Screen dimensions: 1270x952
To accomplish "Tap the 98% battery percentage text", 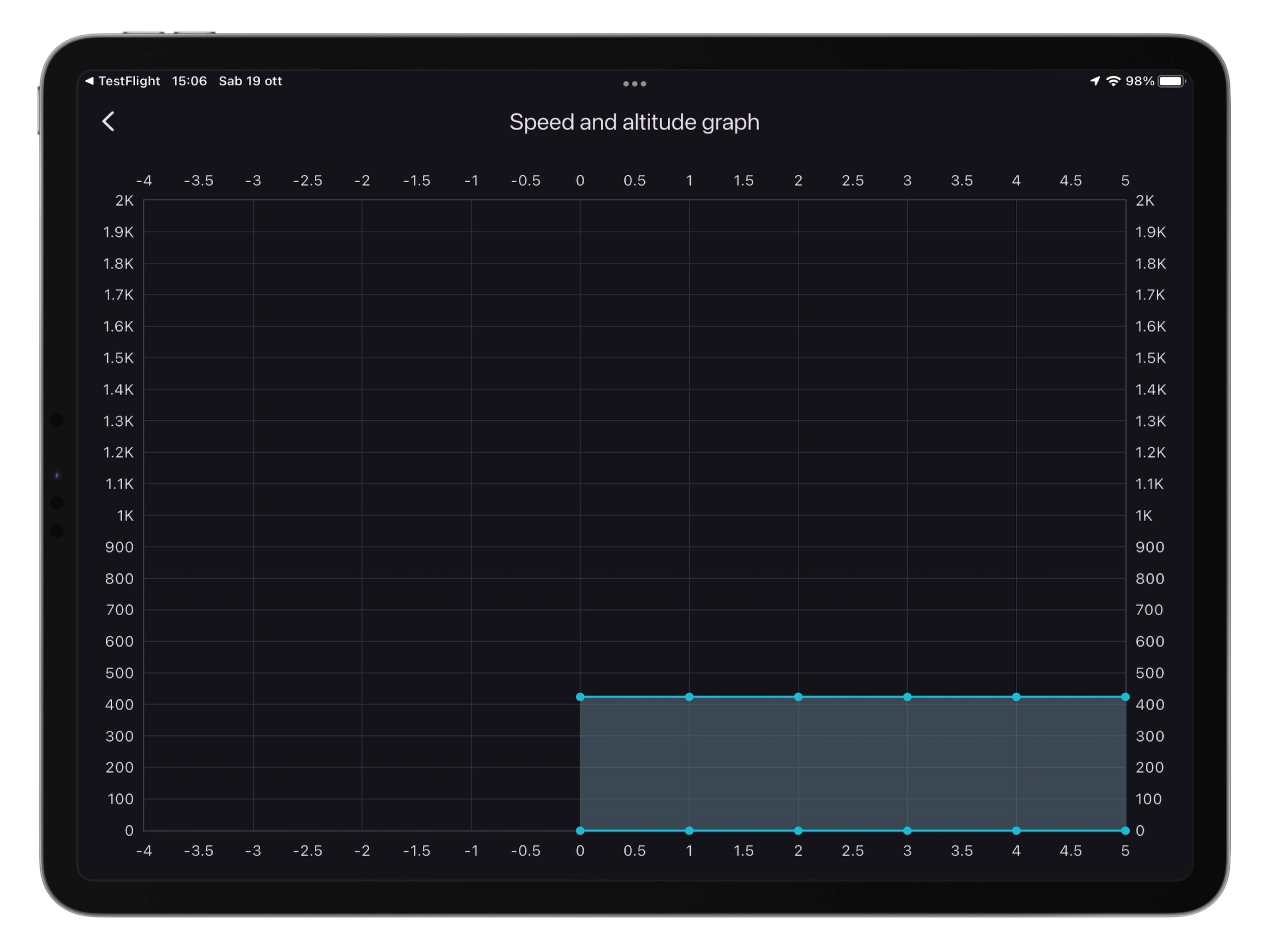I will coord(1139,81).
